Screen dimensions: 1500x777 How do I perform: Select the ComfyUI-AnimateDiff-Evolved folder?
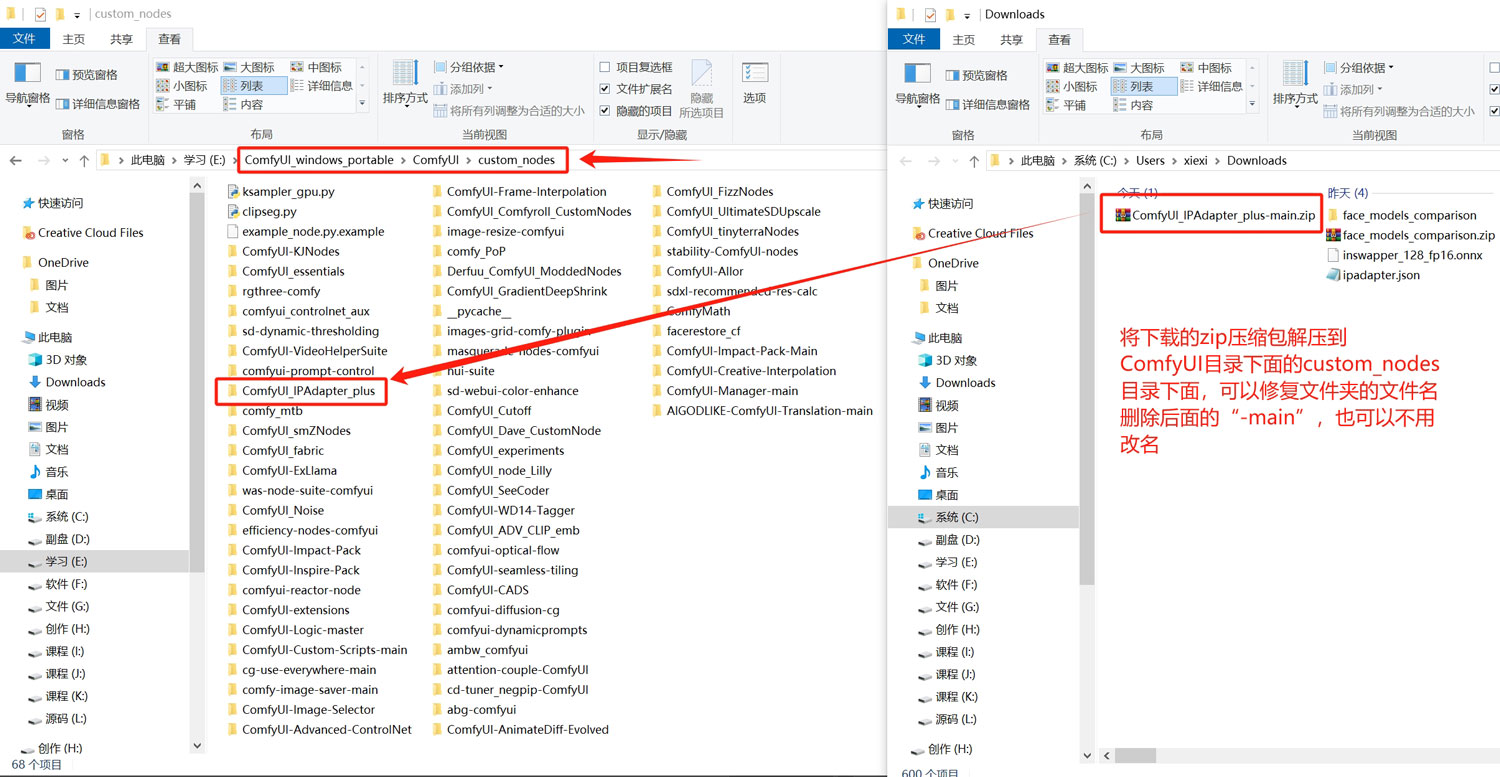click(520, 730)
